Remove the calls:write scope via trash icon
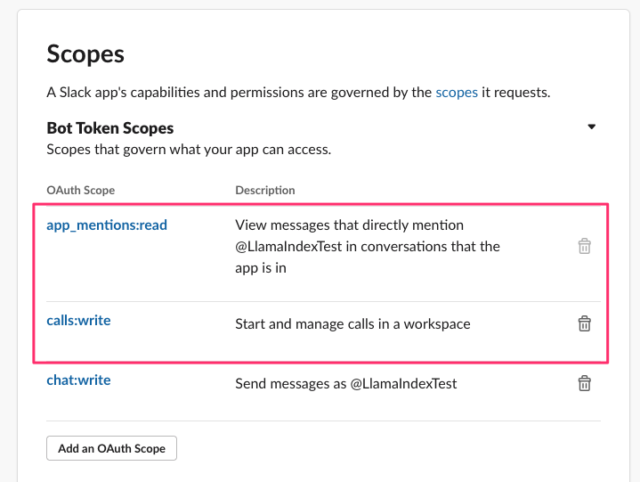640x482 pixels. tap(584, 324)
